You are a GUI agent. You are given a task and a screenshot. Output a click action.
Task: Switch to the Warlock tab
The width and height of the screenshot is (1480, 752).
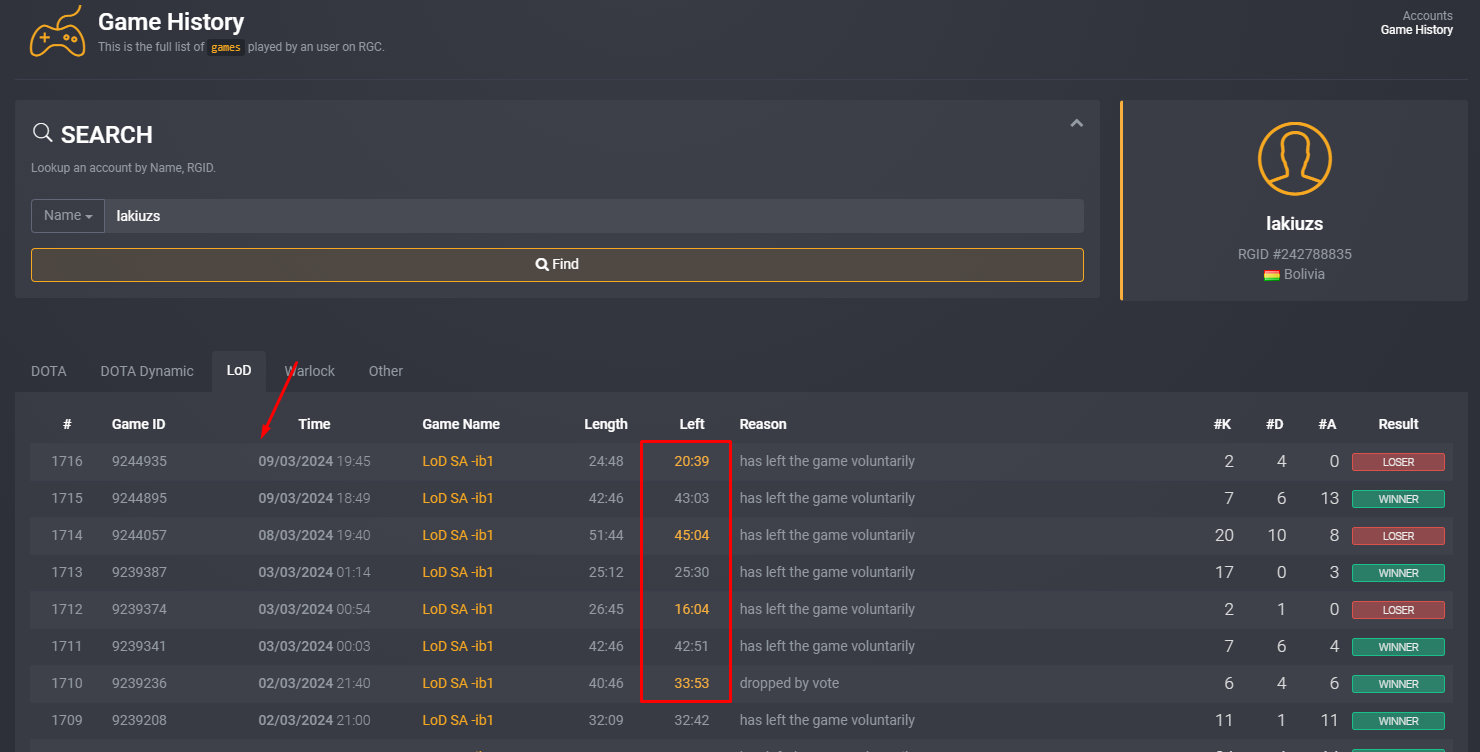click(310, 371)
